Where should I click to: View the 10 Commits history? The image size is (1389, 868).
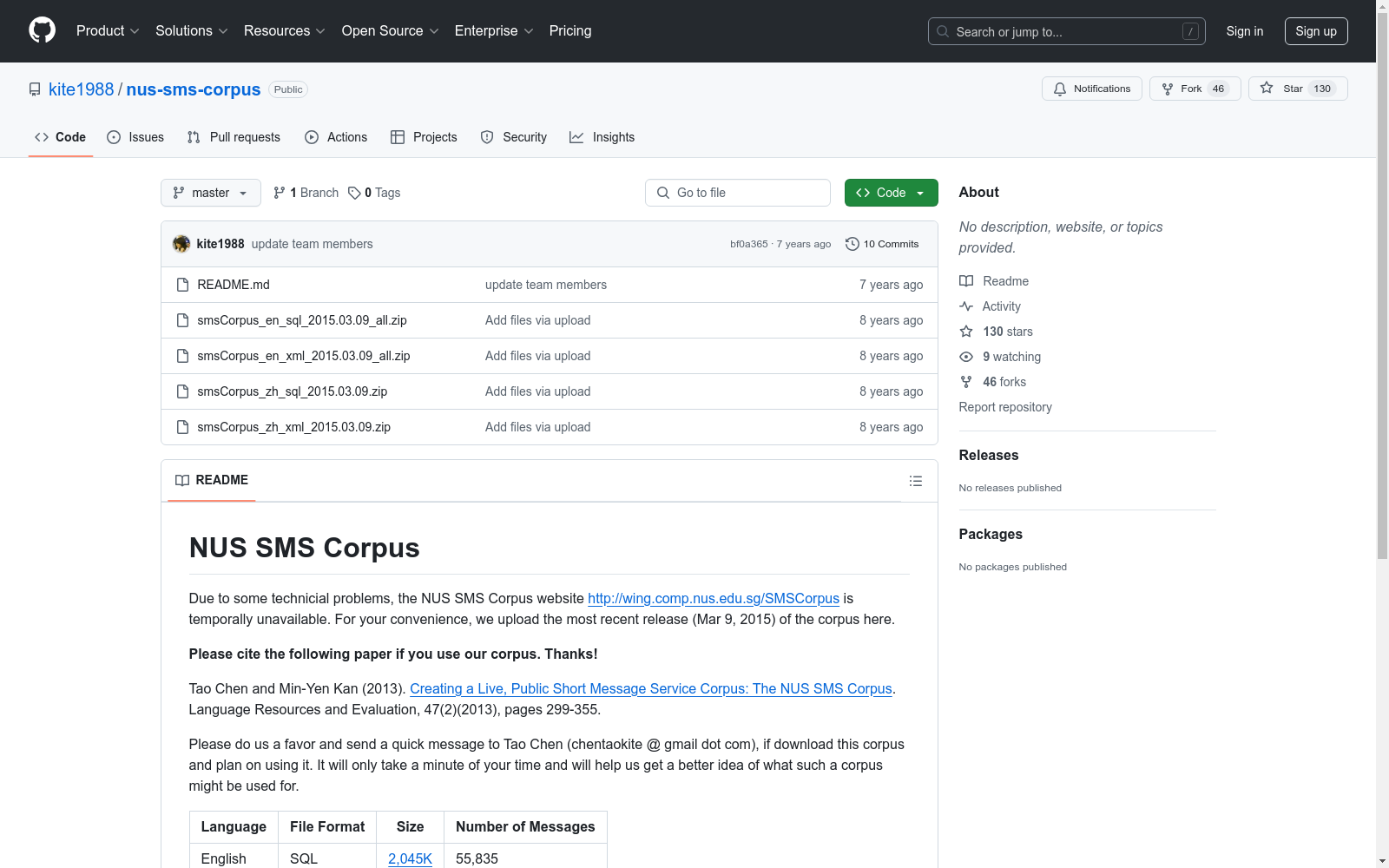coord(882,244)
